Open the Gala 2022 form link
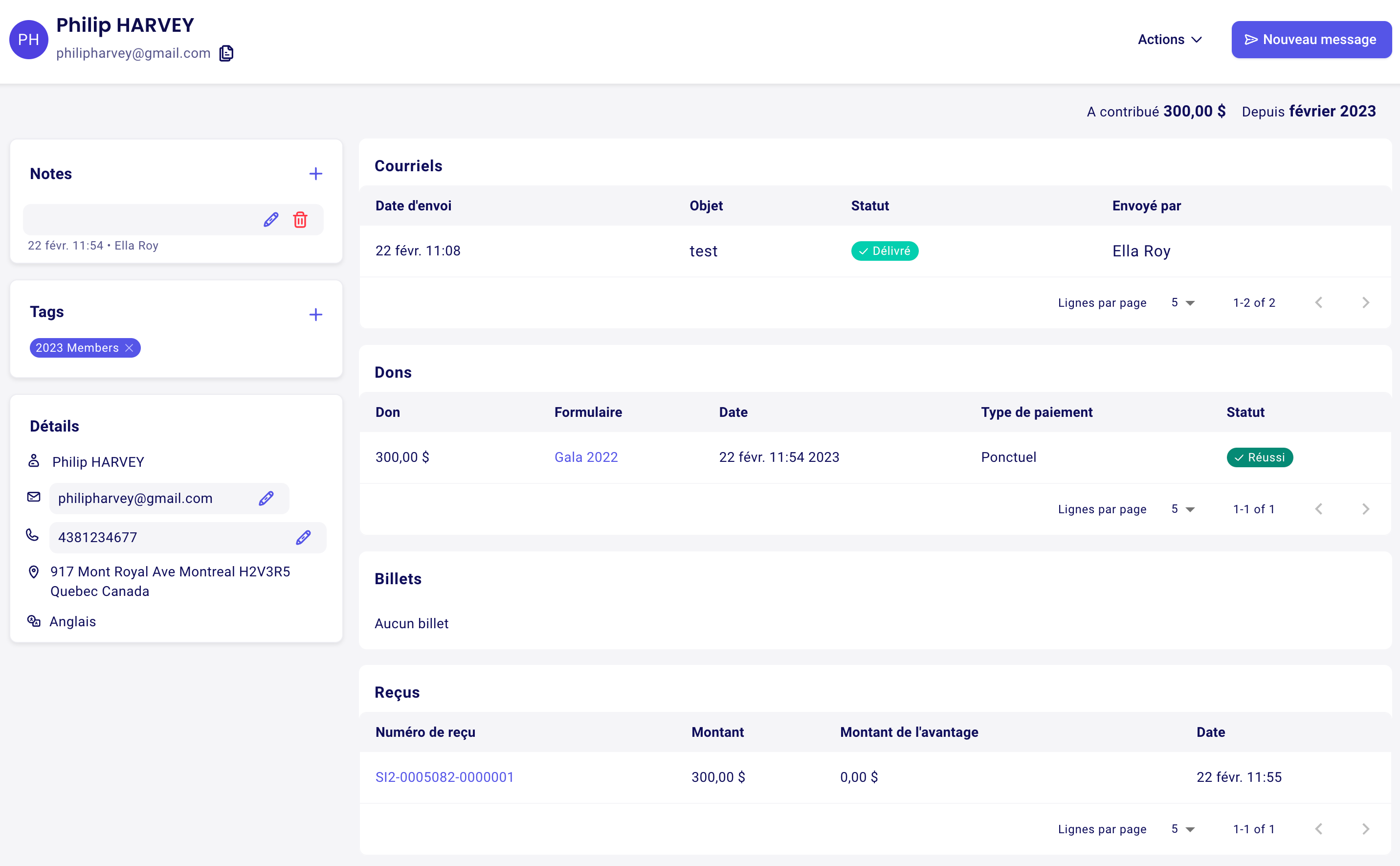1400x866 pixels. click(x=586, y=457)
